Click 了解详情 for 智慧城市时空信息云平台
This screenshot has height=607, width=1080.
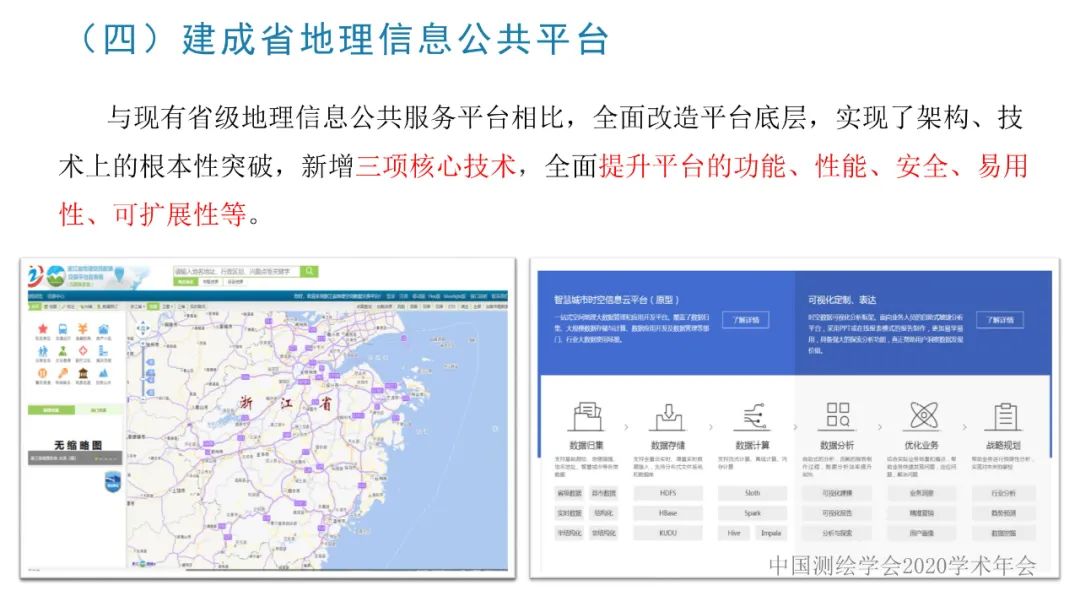coord(745,320)
